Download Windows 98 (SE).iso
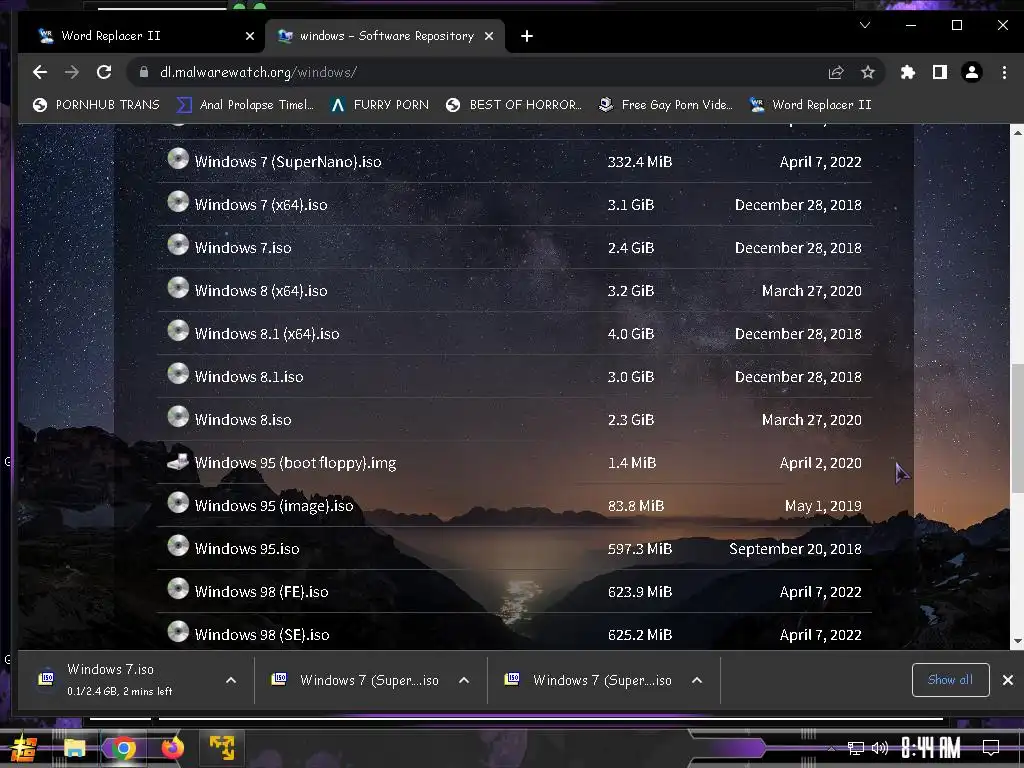 coord(262,635)
